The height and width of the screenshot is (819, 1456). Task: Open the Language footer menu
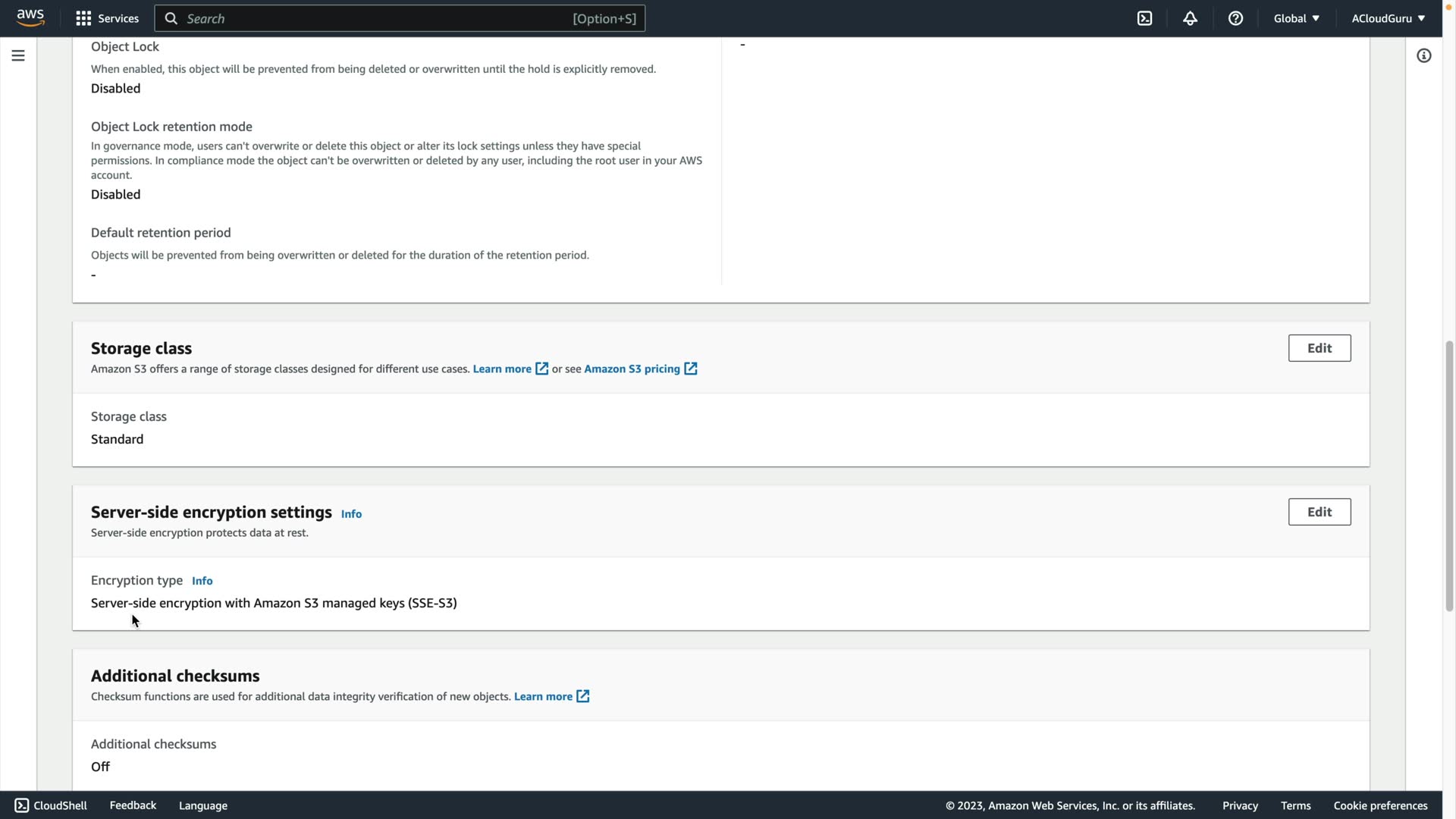(x=202, y=805)
